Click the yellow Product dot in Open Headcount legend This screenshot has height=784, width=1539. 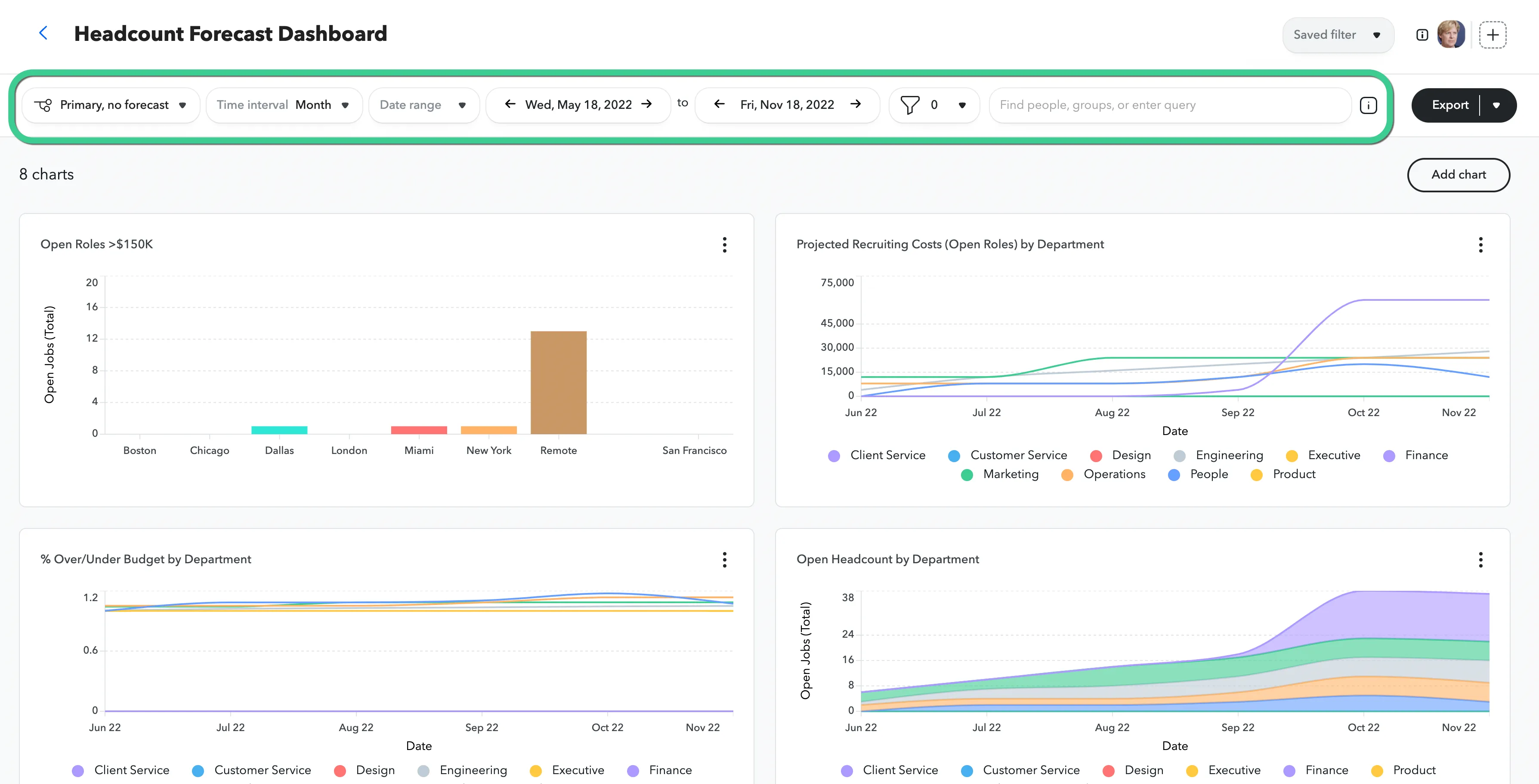pos(1378,771)
